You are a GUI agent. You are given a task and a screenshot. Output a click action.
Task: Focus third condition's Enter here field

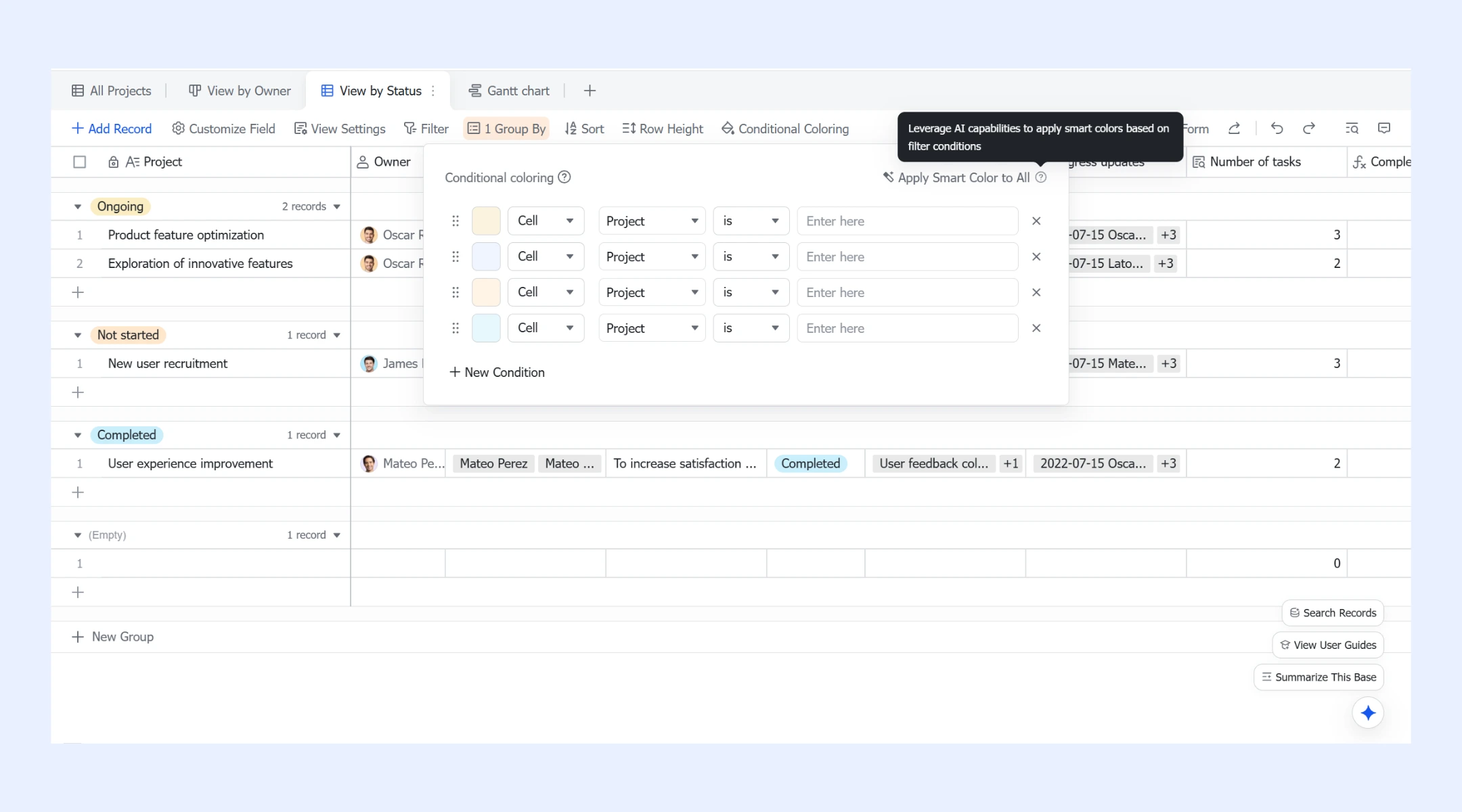click(908, 292)
